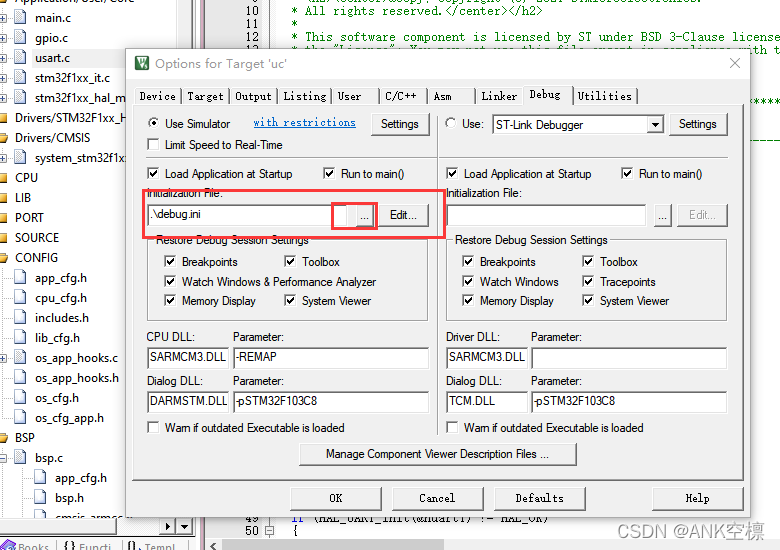Click app_cfg.h file icon under CONFIG

[x=20, y=277]
